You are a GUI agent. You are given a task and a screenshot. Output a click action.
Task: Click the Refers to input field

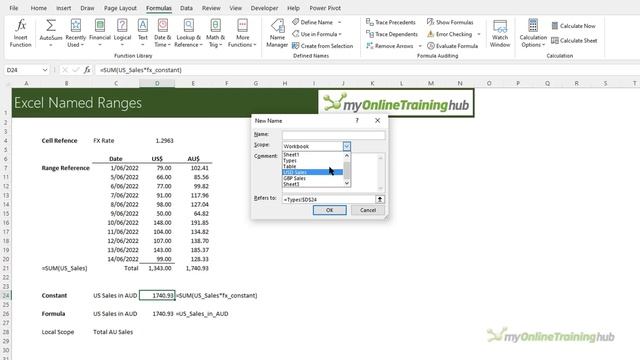(x=329, y=199)
